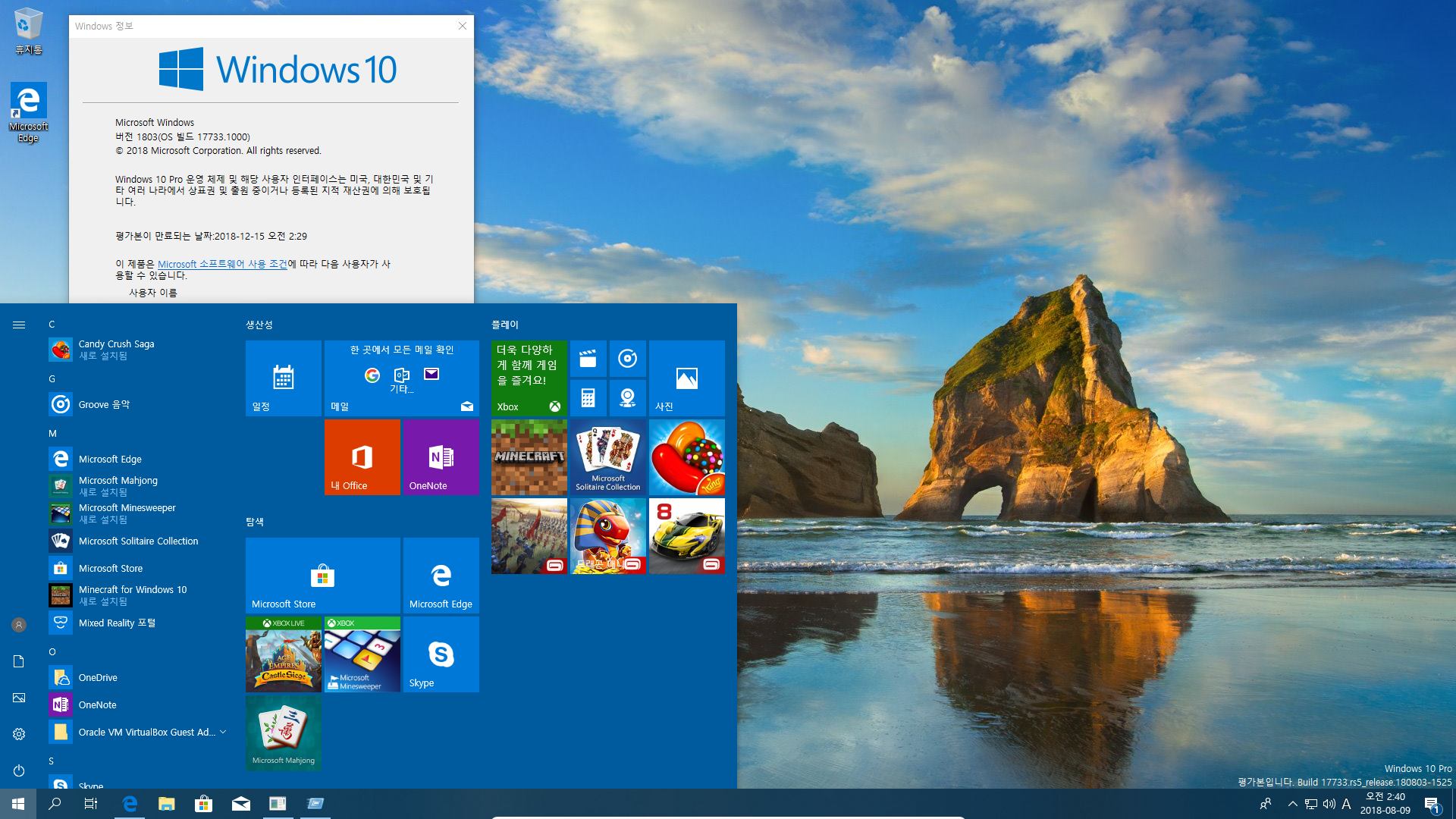Click the 생산성 tile group header
Screen dimensions: 1456x819
259,325
